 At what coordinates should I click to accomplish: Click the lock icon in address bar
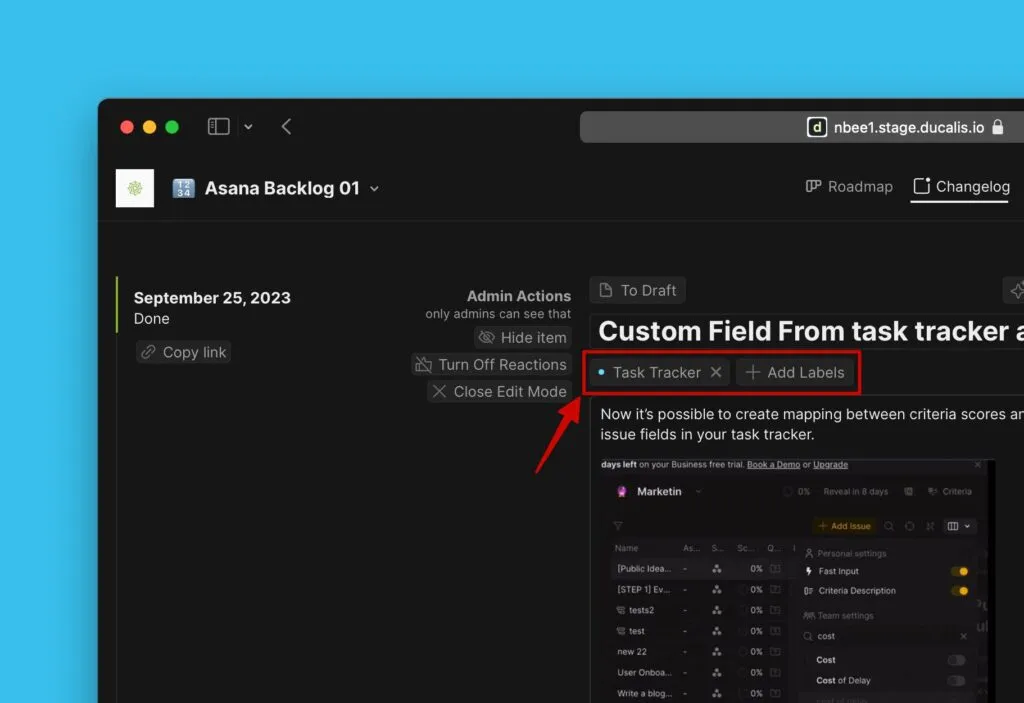[x=997, y=127]
